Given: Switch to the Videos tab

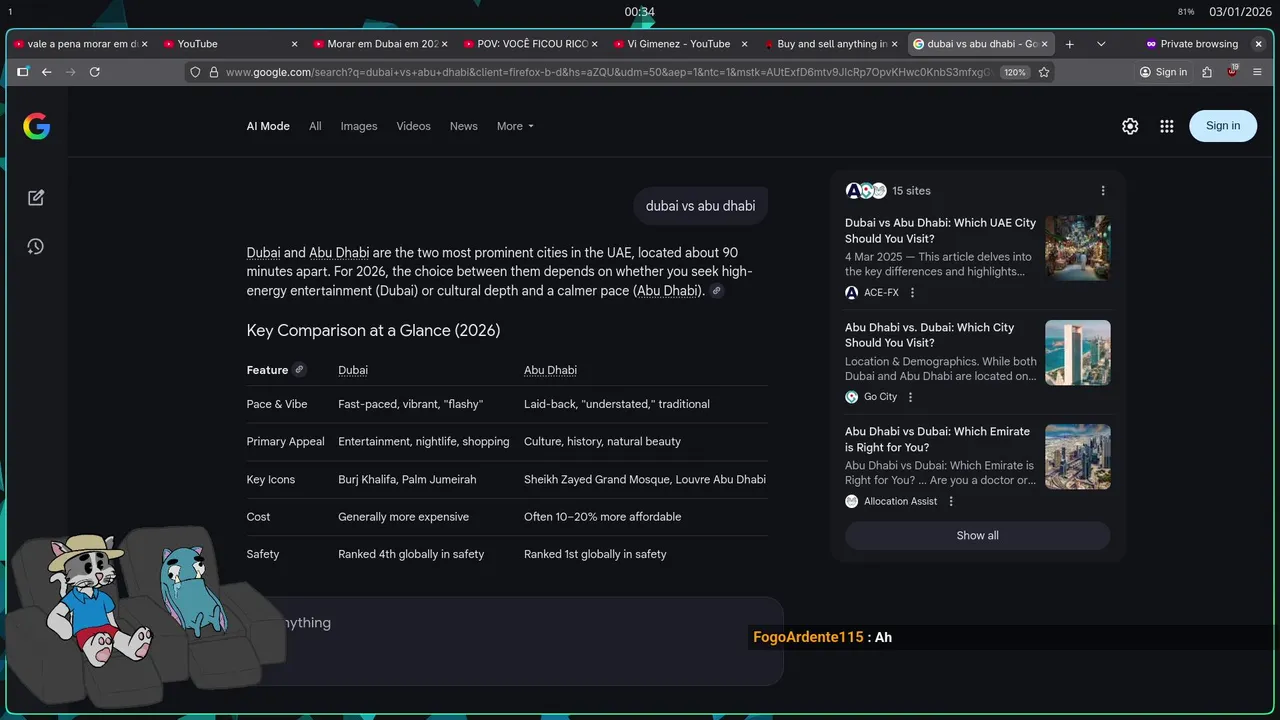Looking at the screenshot, I should [413, 126].
